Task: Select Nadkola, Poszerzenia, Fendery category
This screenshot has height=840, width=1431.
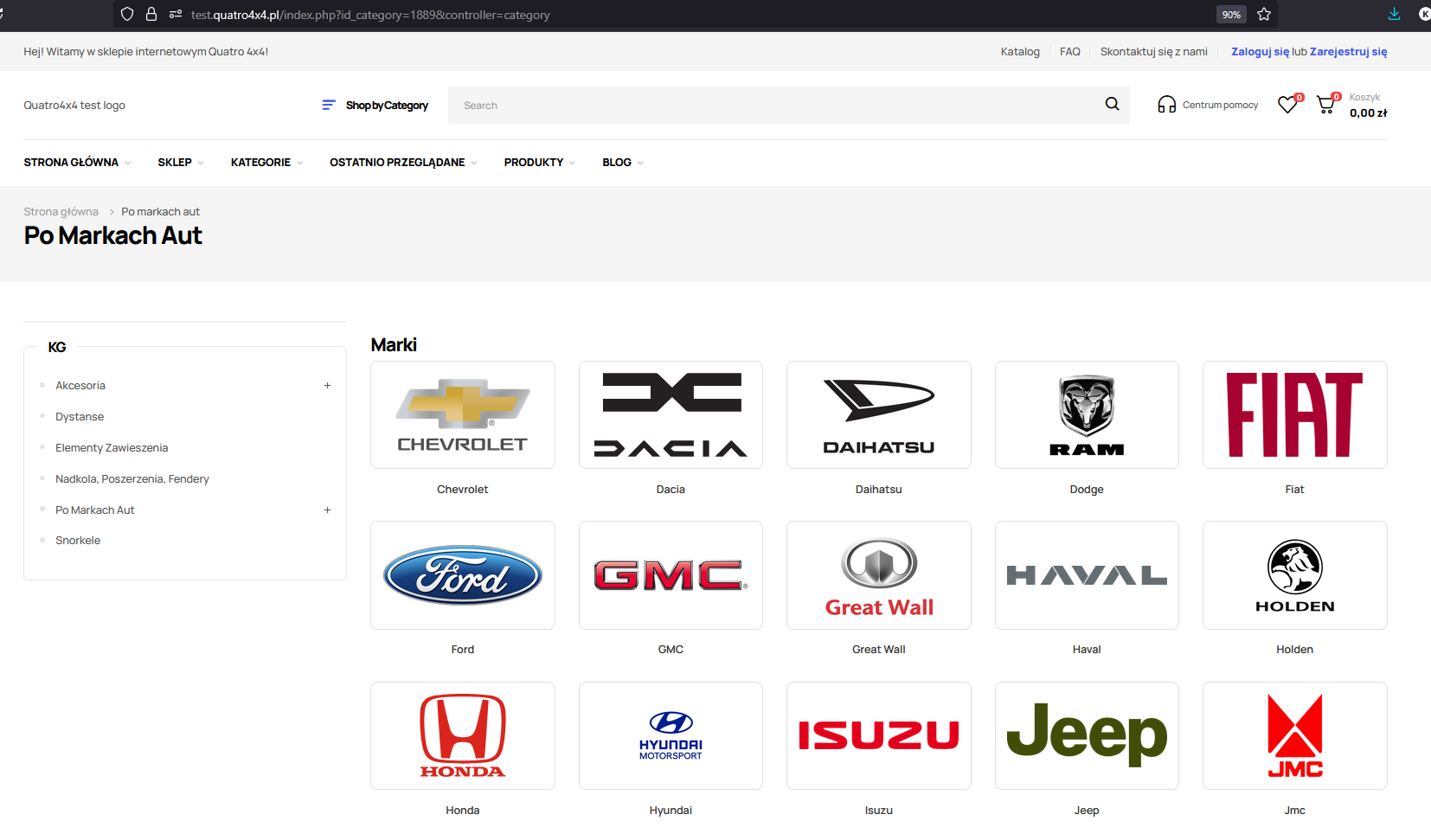Action: [x=132, y=478]
